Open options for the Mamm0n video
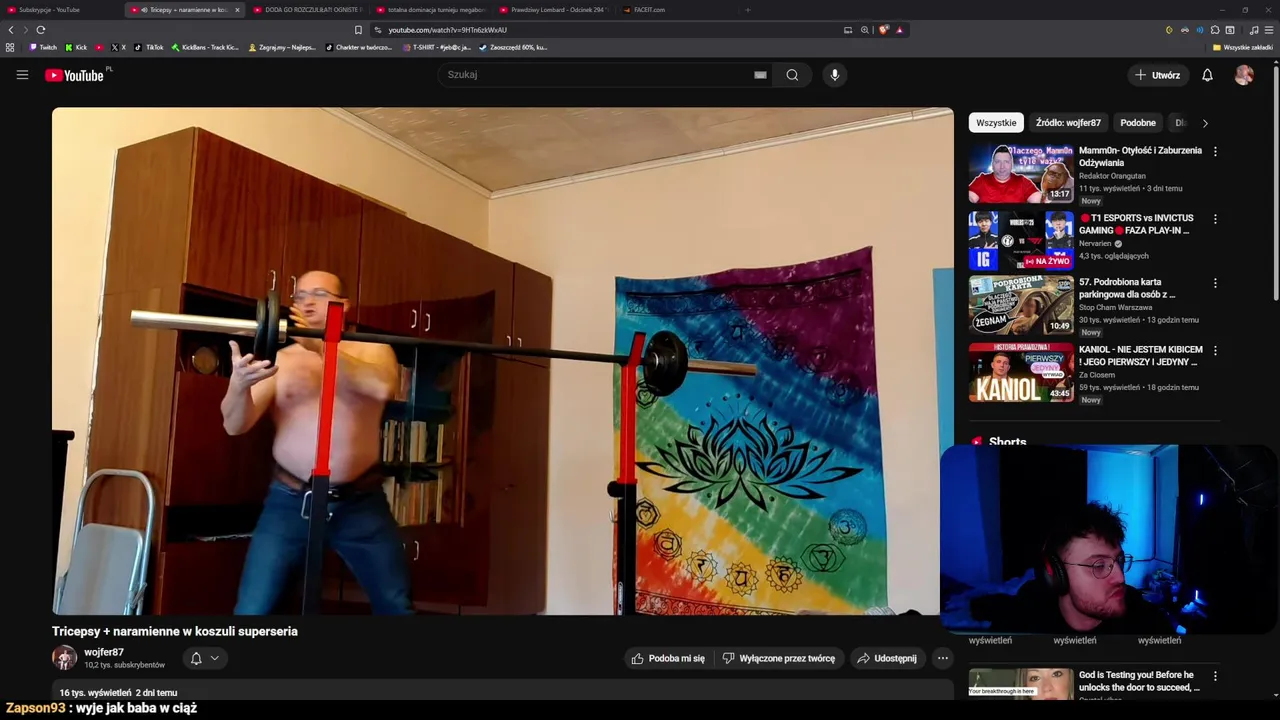Screen dimensions: 1280x720 (1215, 151)
